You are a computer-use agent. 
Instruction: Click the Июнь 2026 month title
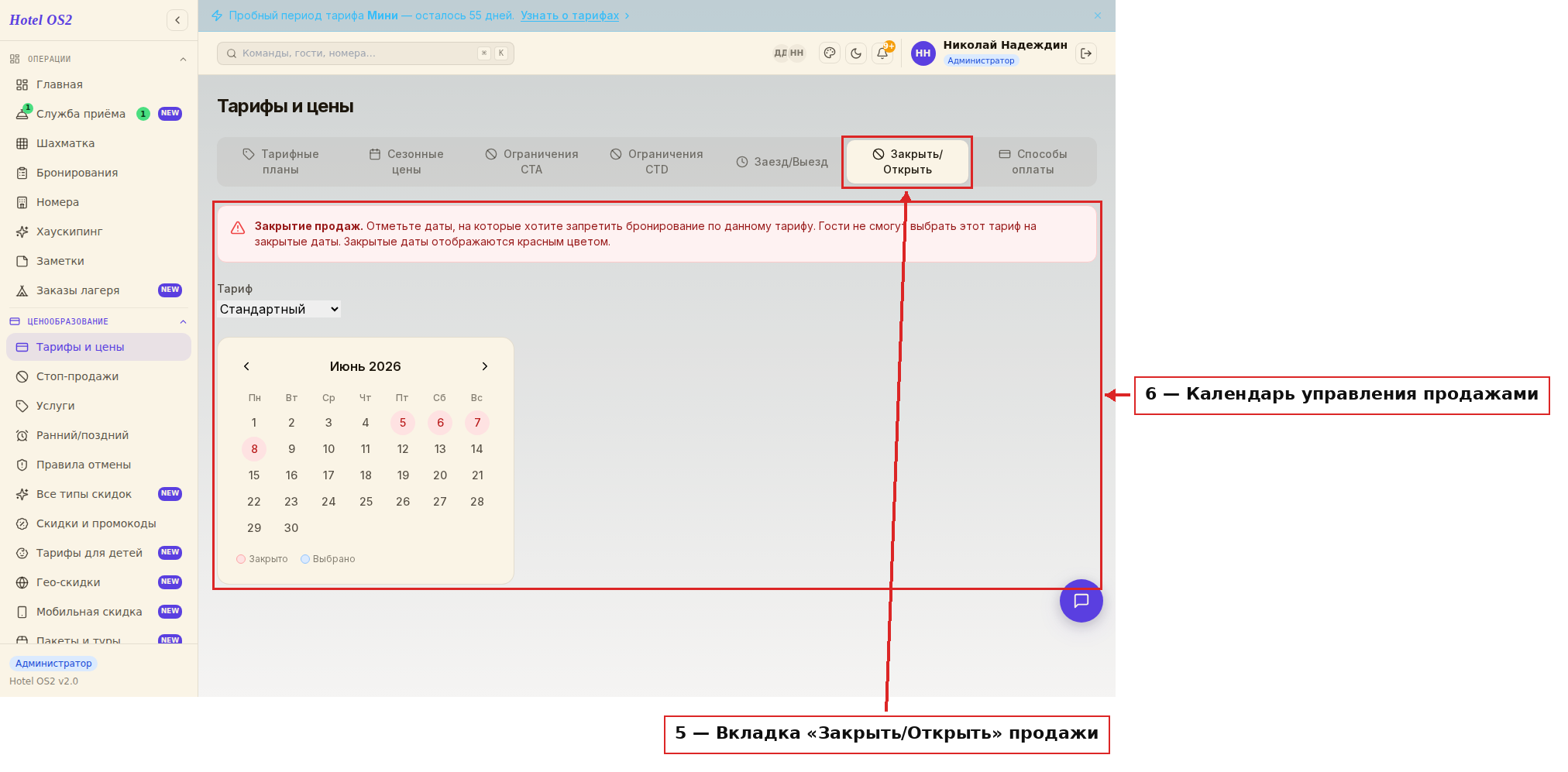click(366, 366)
